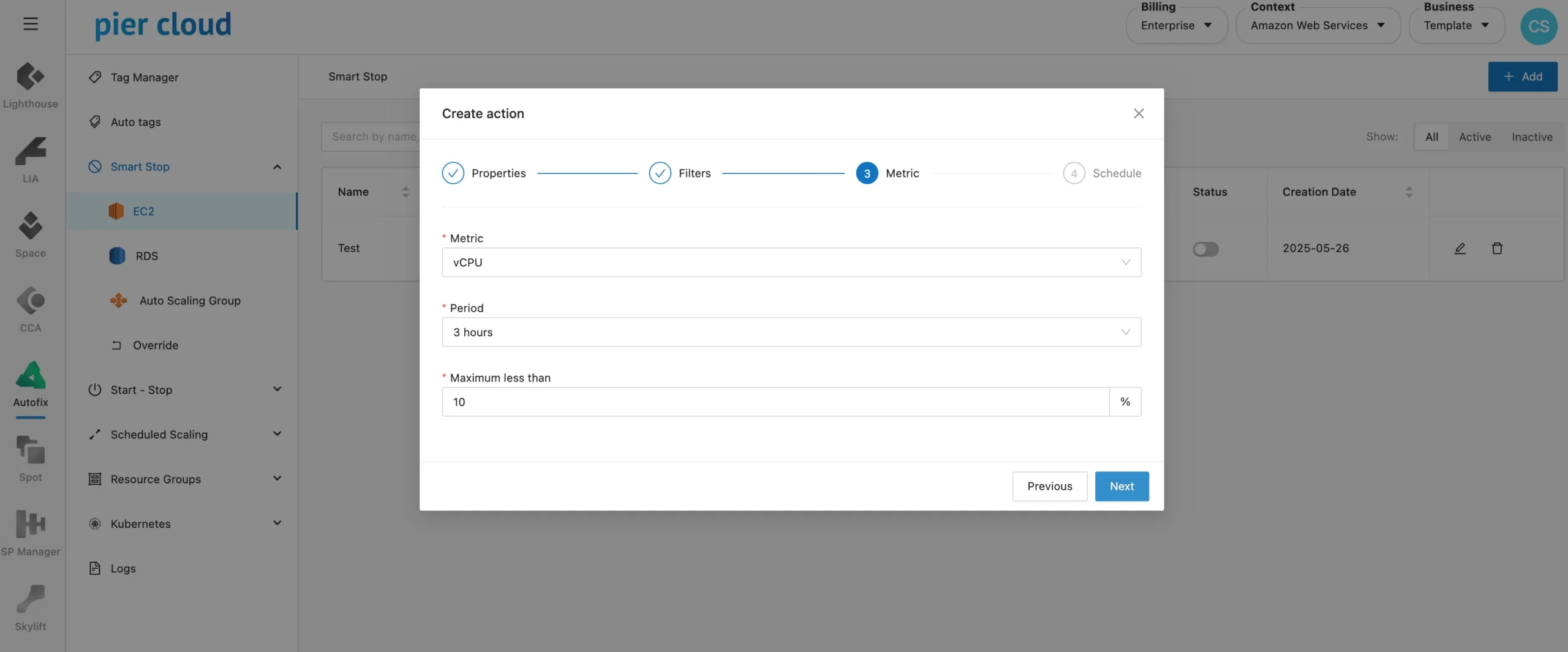Select the RDS item under Smart Stop

tap(146, 256)
